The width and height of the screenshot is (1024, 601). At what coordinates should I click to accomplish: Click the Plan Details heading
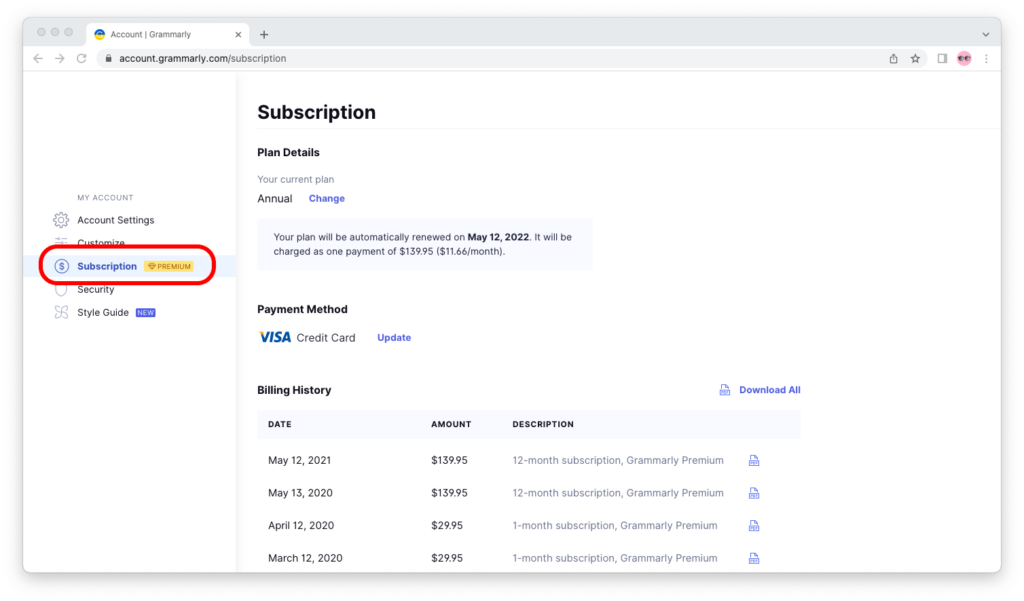(x=288, y=153)
